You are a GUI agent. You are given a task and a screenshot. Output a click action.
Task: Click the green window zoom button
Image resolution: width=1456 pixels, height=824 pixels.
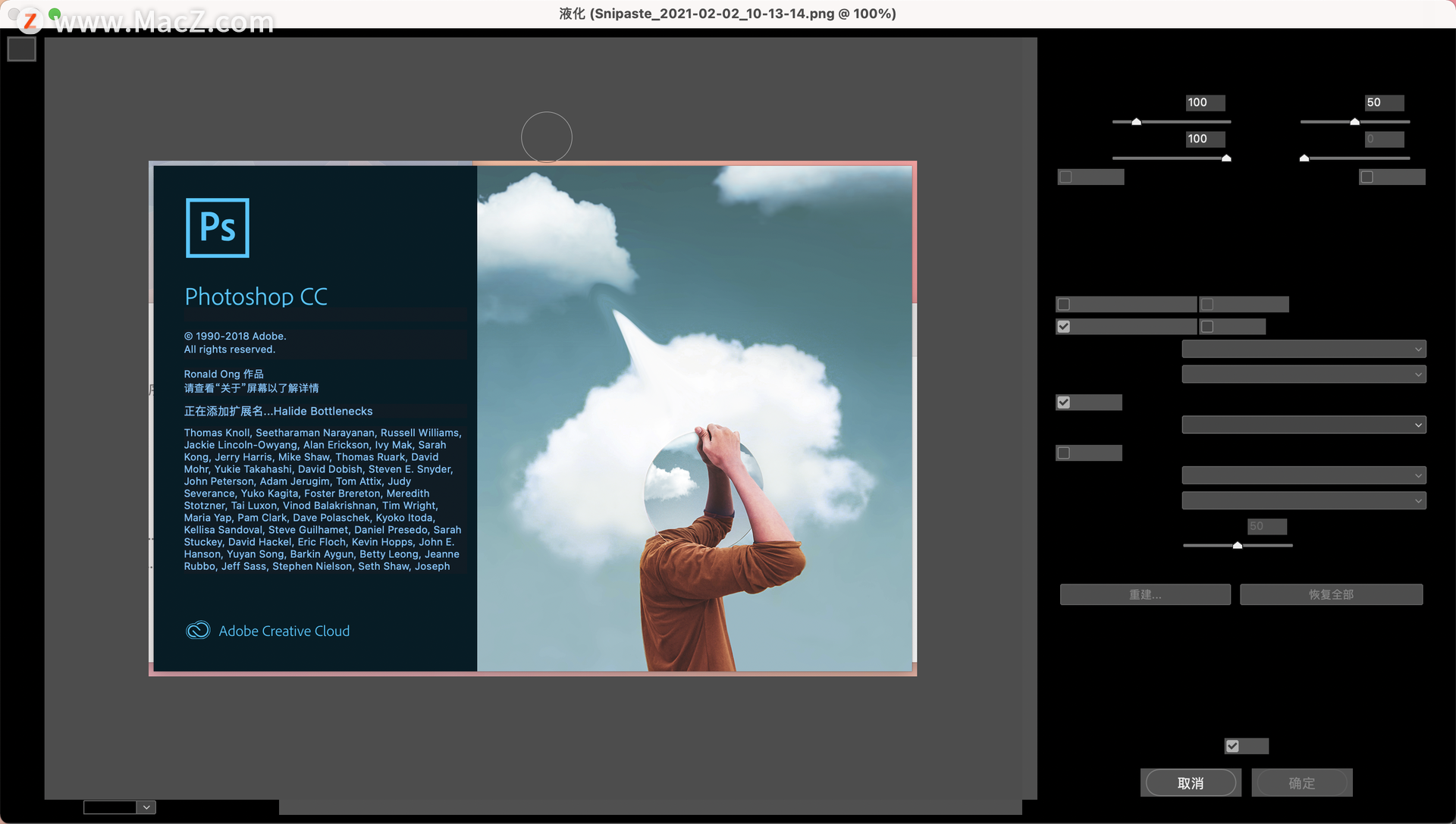click(x=55, y=14)
